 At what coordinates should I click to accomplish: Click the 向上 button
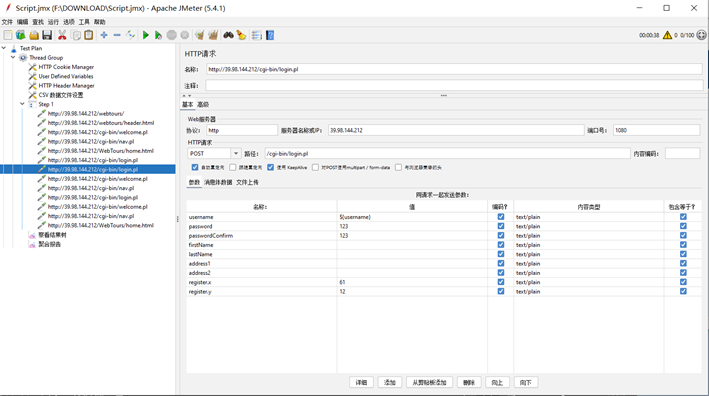(497, 382)
